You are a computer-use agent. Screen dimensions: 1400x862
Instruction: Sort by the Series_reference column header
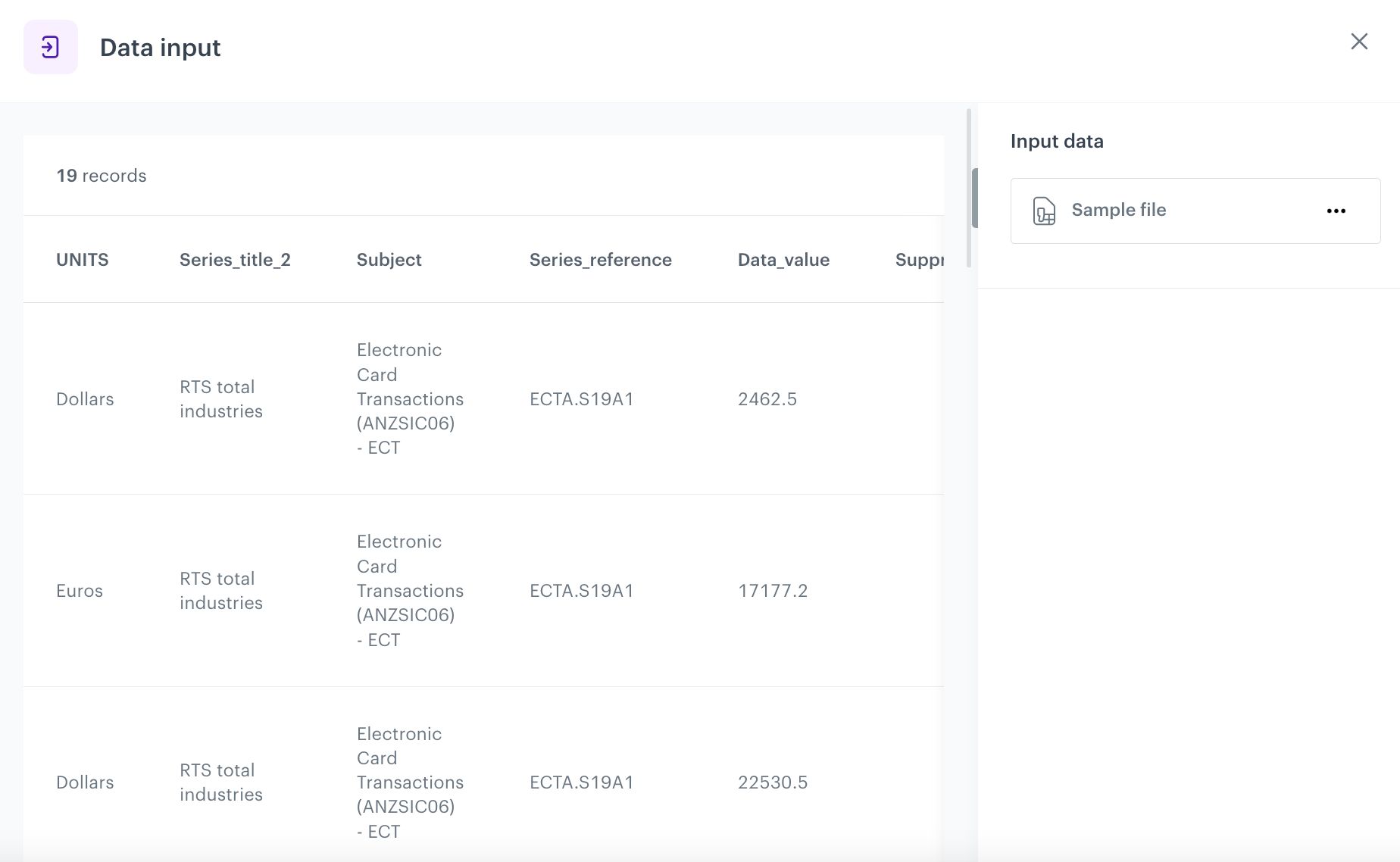[x=600, y=259]
